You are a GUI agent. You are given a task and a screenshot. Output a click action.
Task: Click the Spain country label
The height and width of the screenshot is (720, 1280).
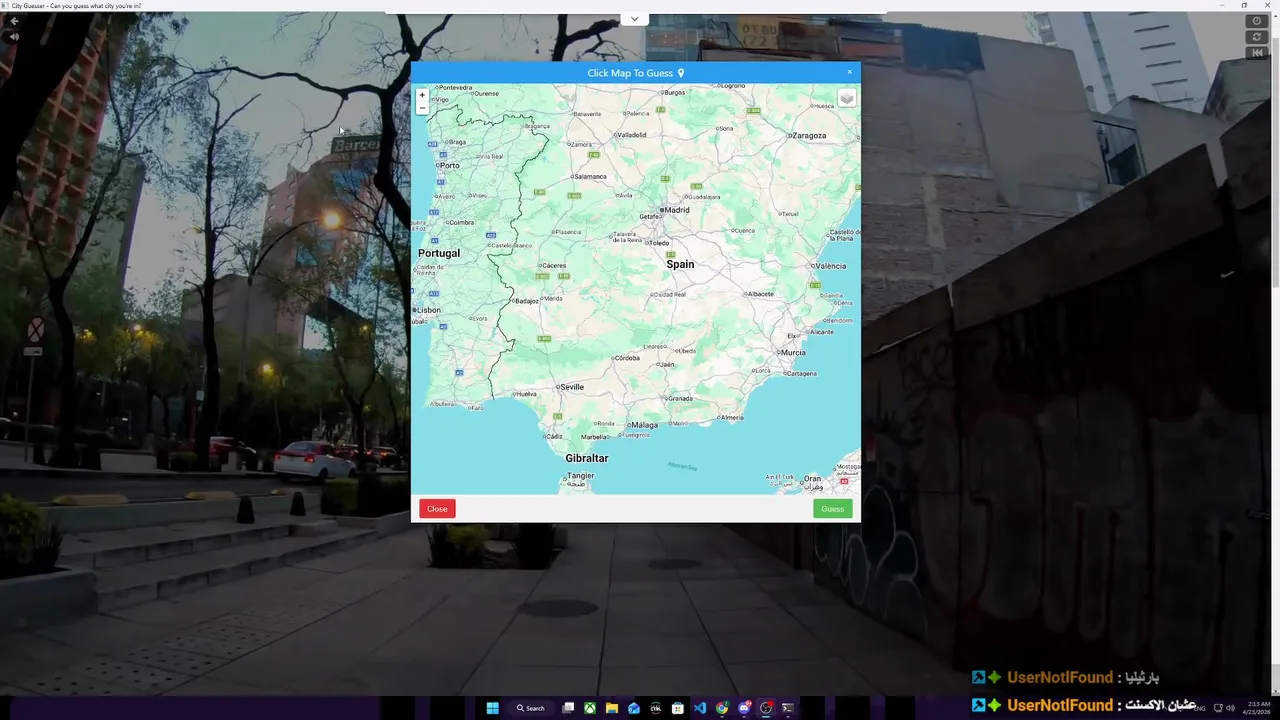click(x=680, y=264)
